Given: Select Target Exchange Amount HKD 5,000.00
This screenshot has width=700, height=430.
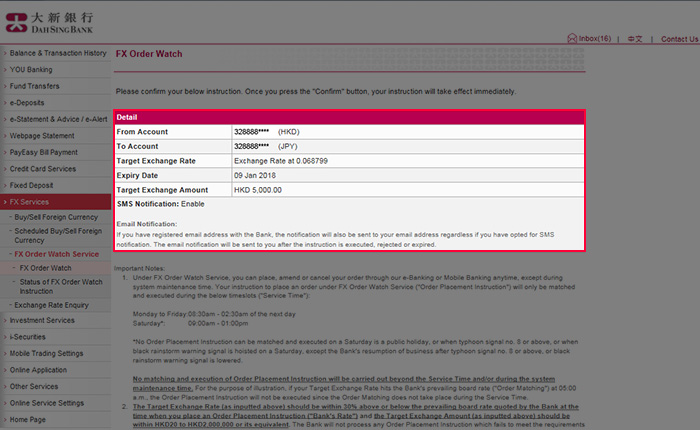Looking at the screenshot, I should click(258, 190).
